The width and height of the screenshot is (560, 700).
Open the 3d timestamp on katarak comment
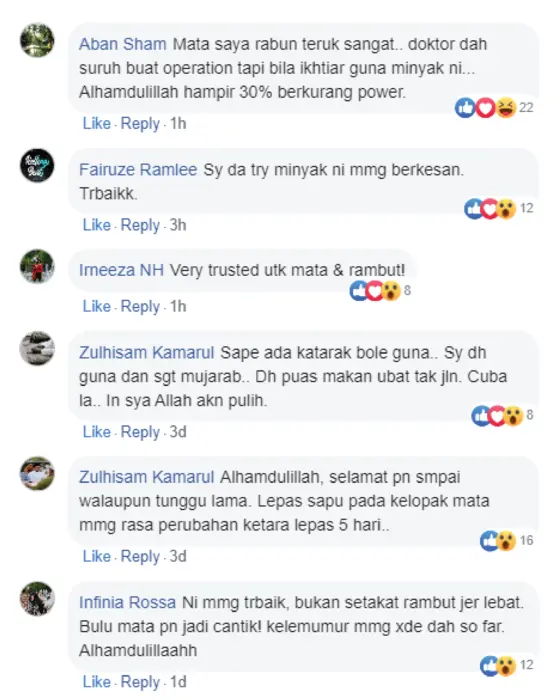178,432
